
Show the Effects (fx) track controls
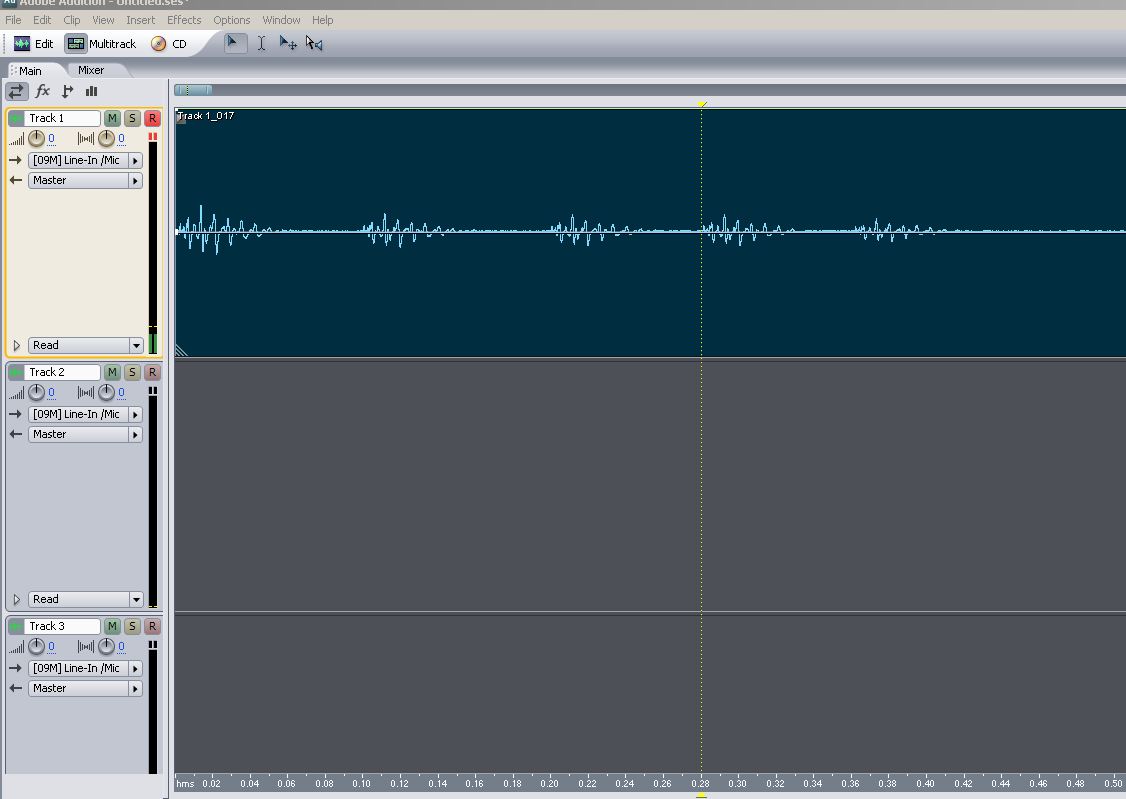coord(43,91)
